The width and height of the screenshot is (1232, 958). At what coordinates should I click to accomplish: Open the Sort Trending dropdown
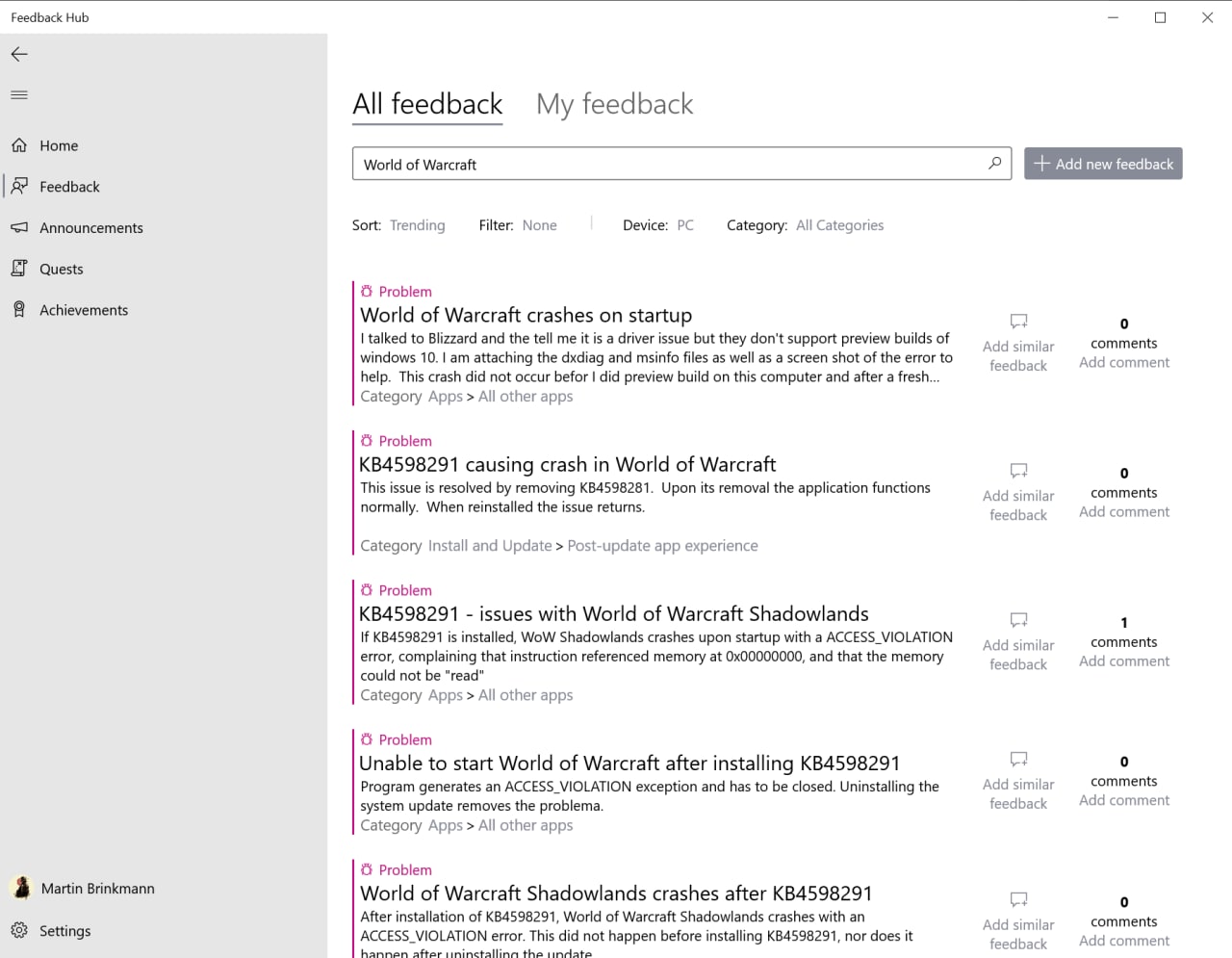[x=417, y=225]
